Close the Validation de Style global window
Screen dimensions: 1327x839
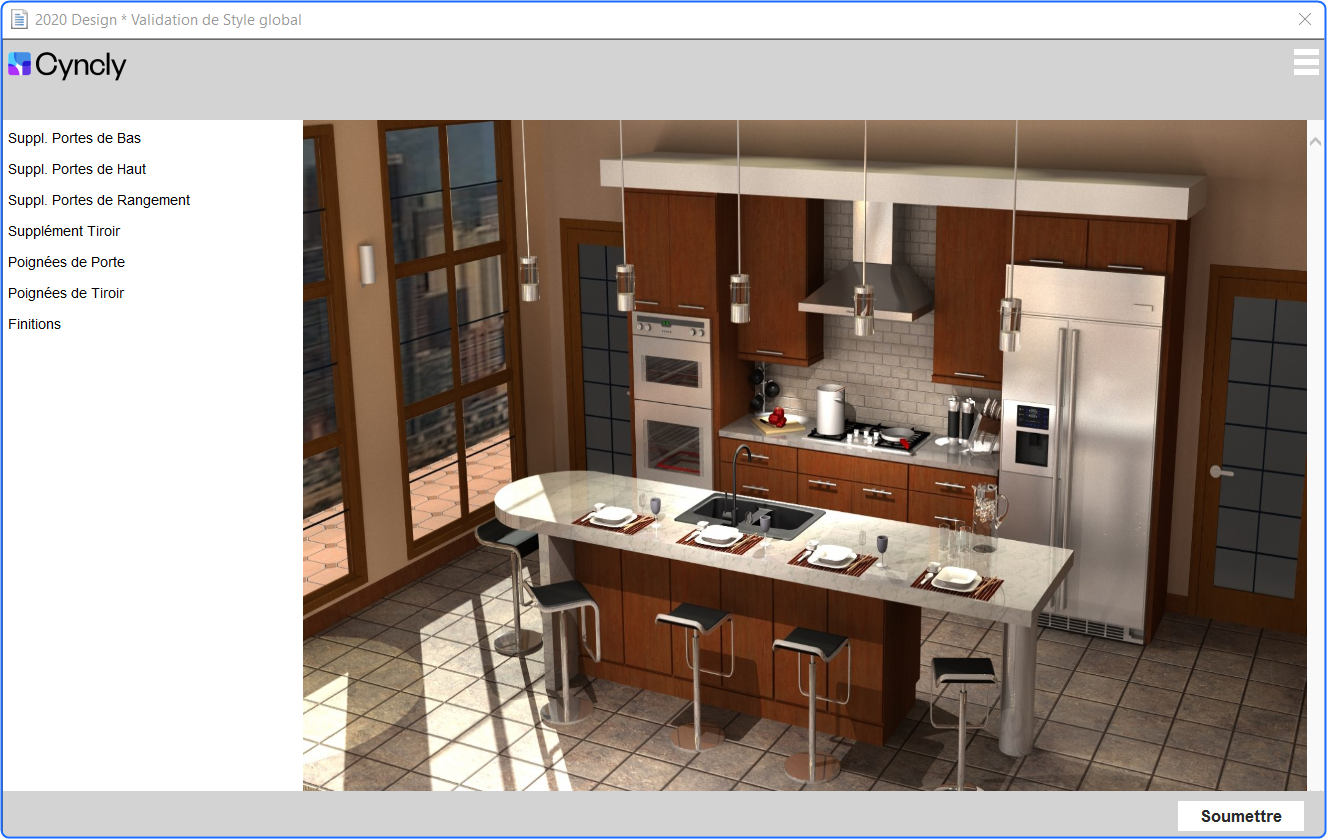(1305, 19)
